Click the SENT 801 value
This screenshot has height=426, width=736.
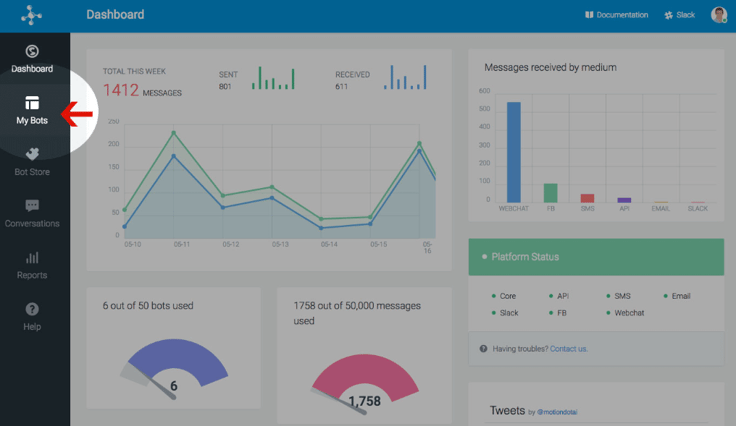pos(225,86)
